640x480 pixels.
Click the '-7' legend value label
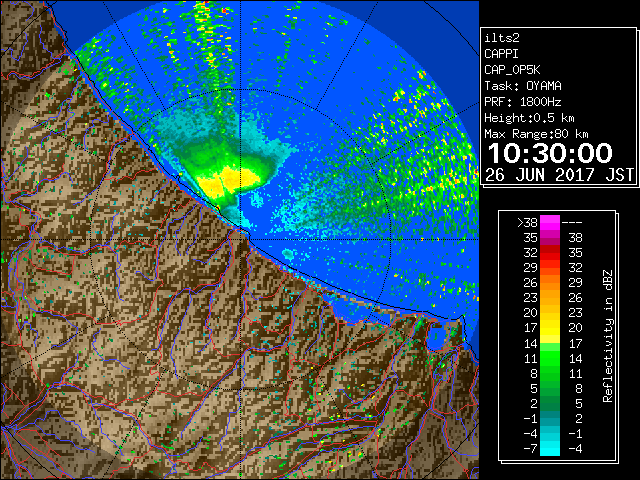(530, 449)
